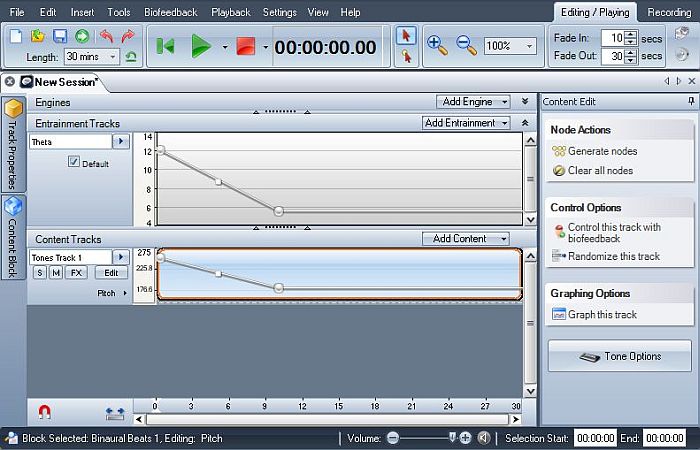Image resolution: width=700 pixels, height=450 pixels.
Task: Decrease Fade Out seconds stepper
Action: (x=631, y=59)
